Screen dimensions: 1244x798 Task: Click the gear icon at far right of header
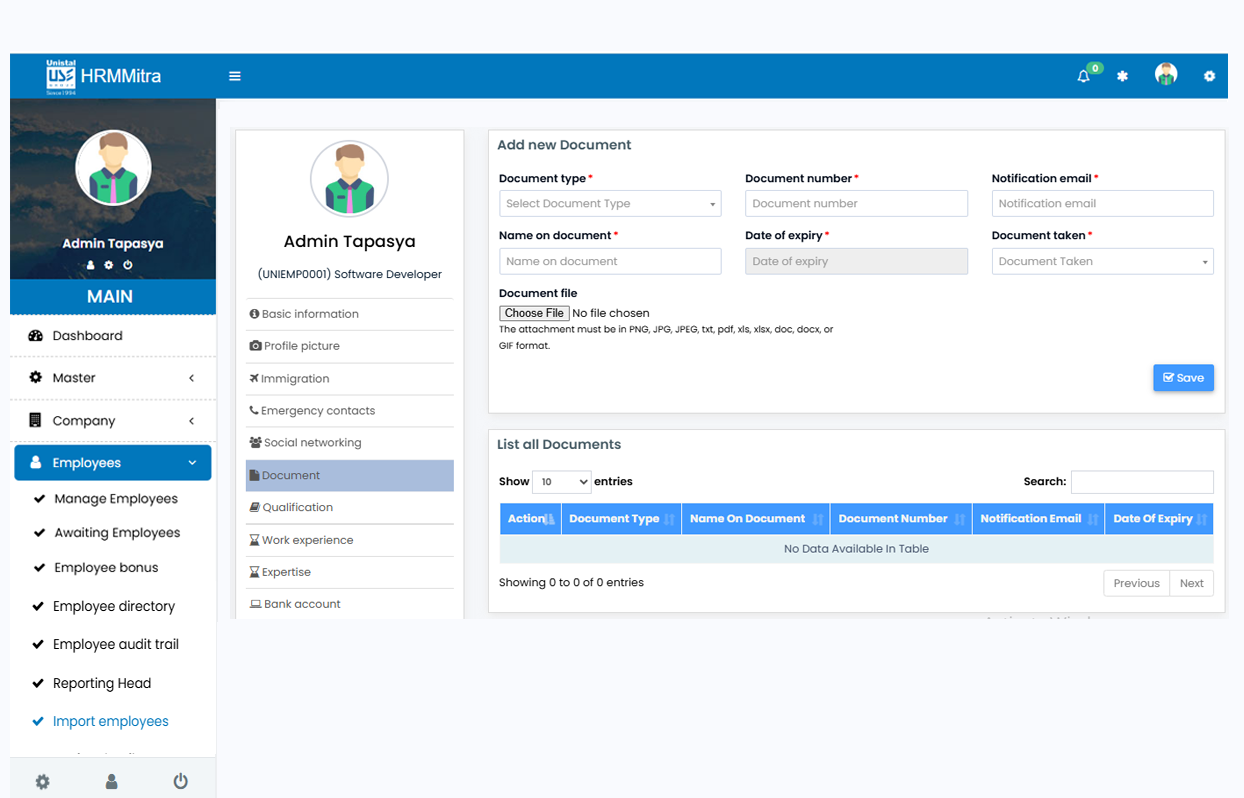click(x=1209, y=76)
